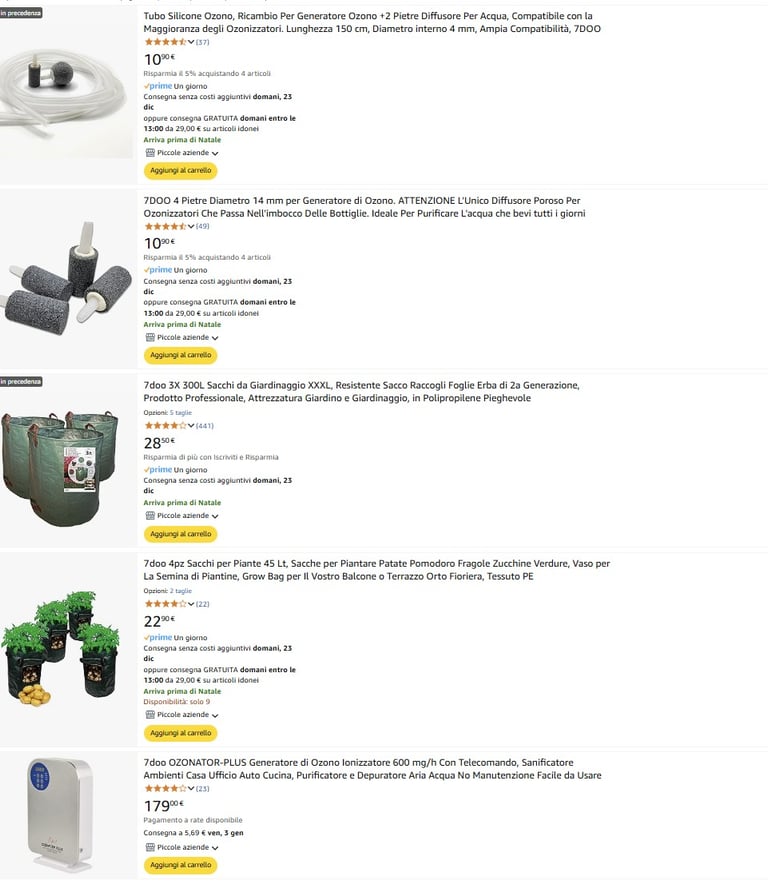Click the Piccole aziende shop icon for silicone tube
768x892 pixels.
(150, 152)
